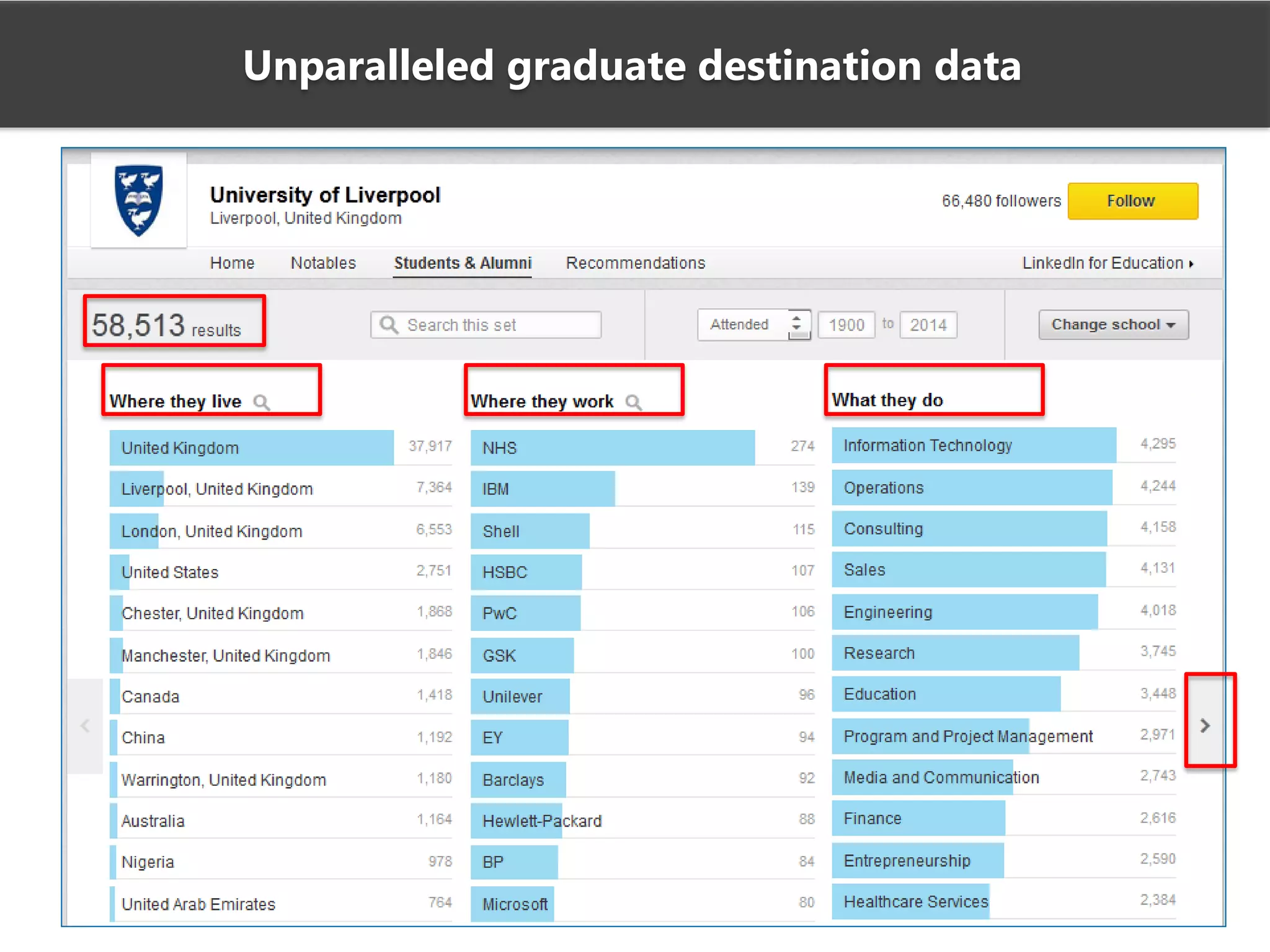
Task: Click the next arrow chevron on right
Action: (x=1205, y=725)
